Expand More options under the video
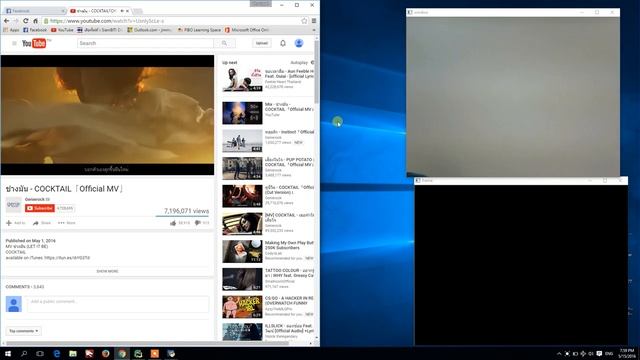 (x=67, y=223)
